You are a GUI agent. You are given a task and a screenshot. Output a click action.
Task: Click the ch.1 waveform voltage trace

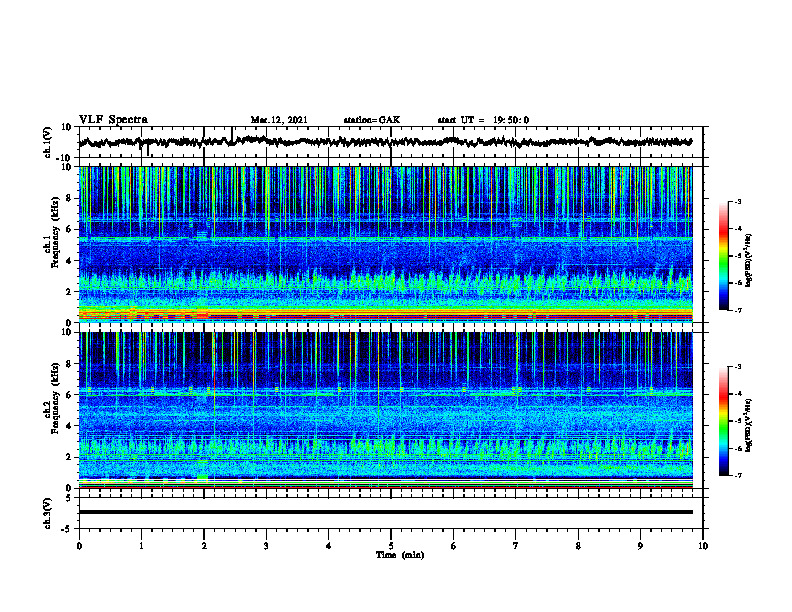pyautogui.click(x=385, y=142)
